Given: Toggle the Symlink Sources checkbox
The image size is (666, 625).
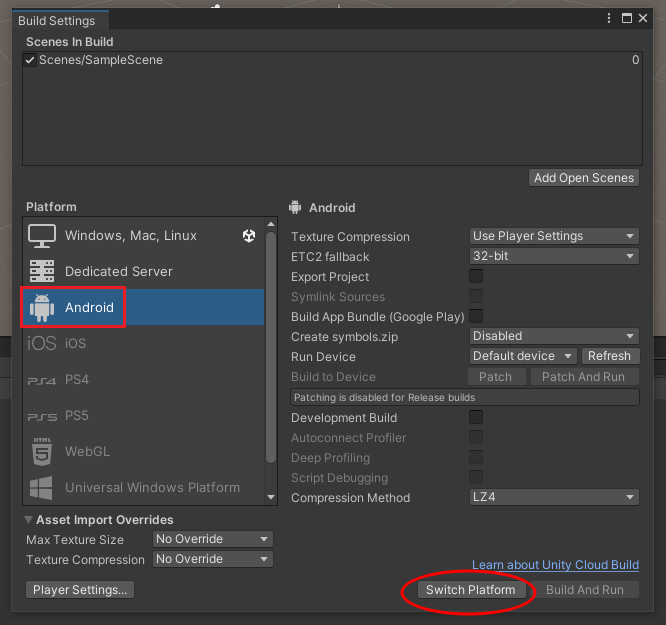Looking at the screenshot, I should (x=476, y=296).
